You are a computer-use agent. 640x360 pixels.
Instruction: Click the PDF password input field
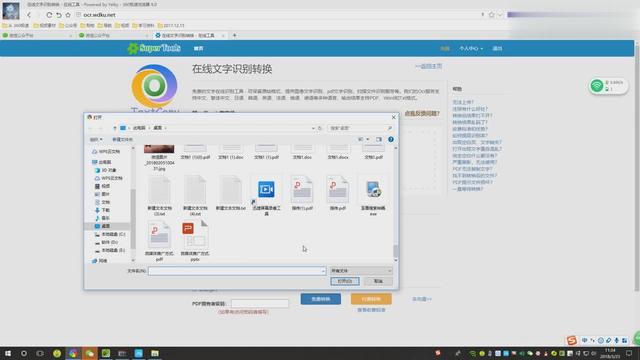pyautogui.click(x=260, y=304)
